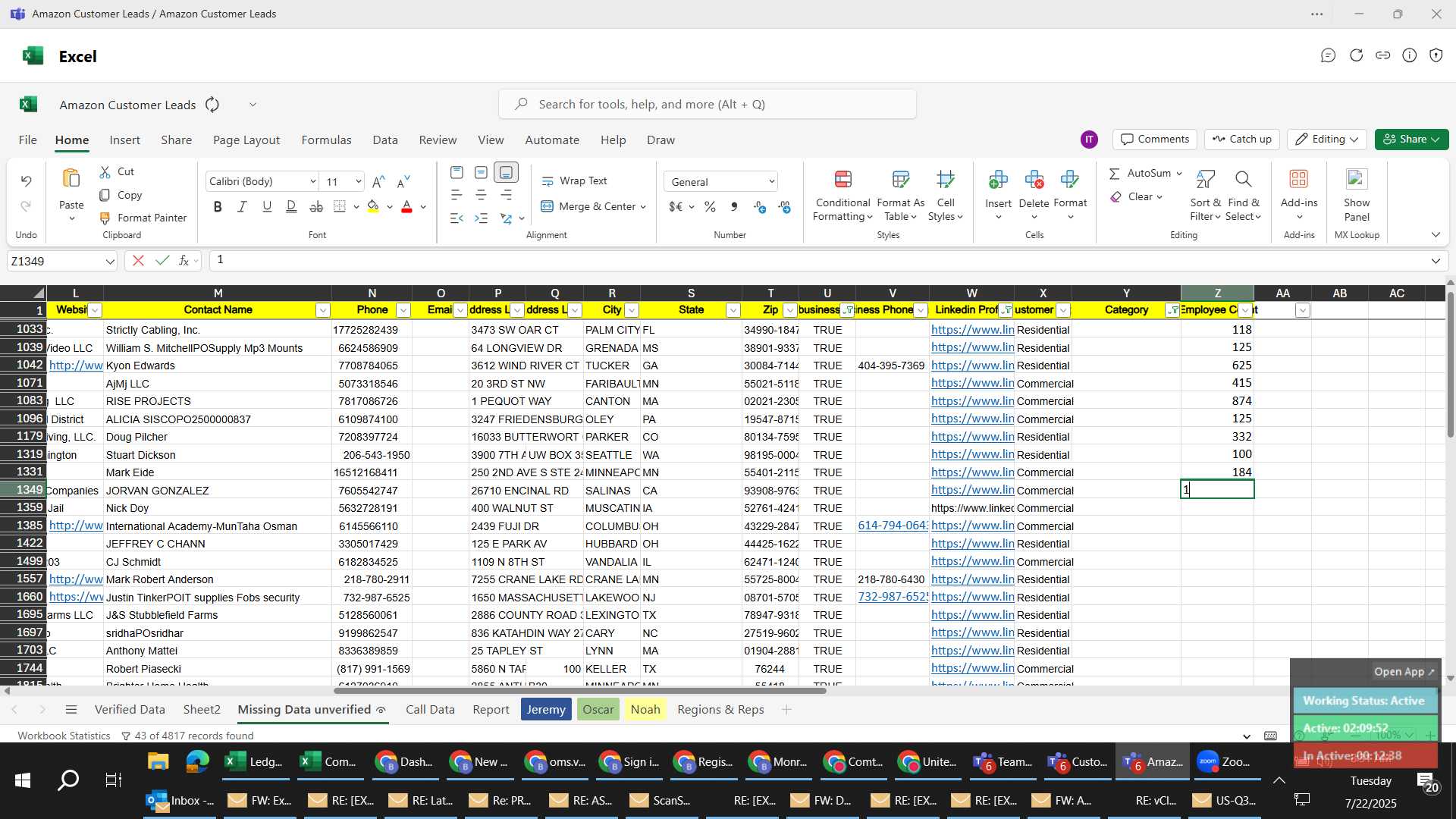Click the Insert Function fx icon
The width and height of the screenshot is (1456, 819).
pyautogui.click(x=184, y=261)
